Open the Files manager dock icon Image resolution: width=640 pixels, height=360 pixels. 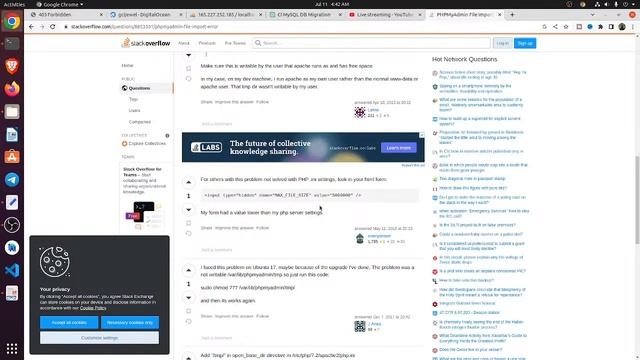(12, 111)
